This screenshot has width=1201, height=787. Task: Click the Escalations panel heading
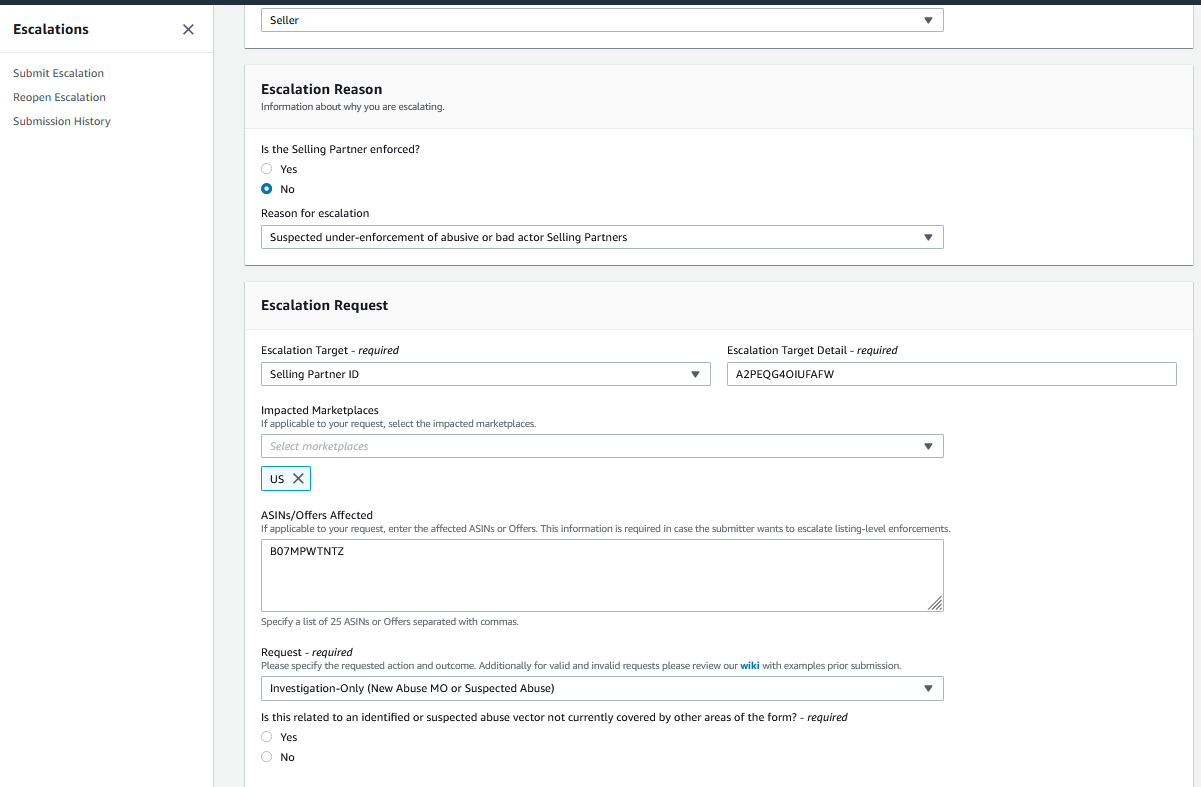tap(51, 30)
